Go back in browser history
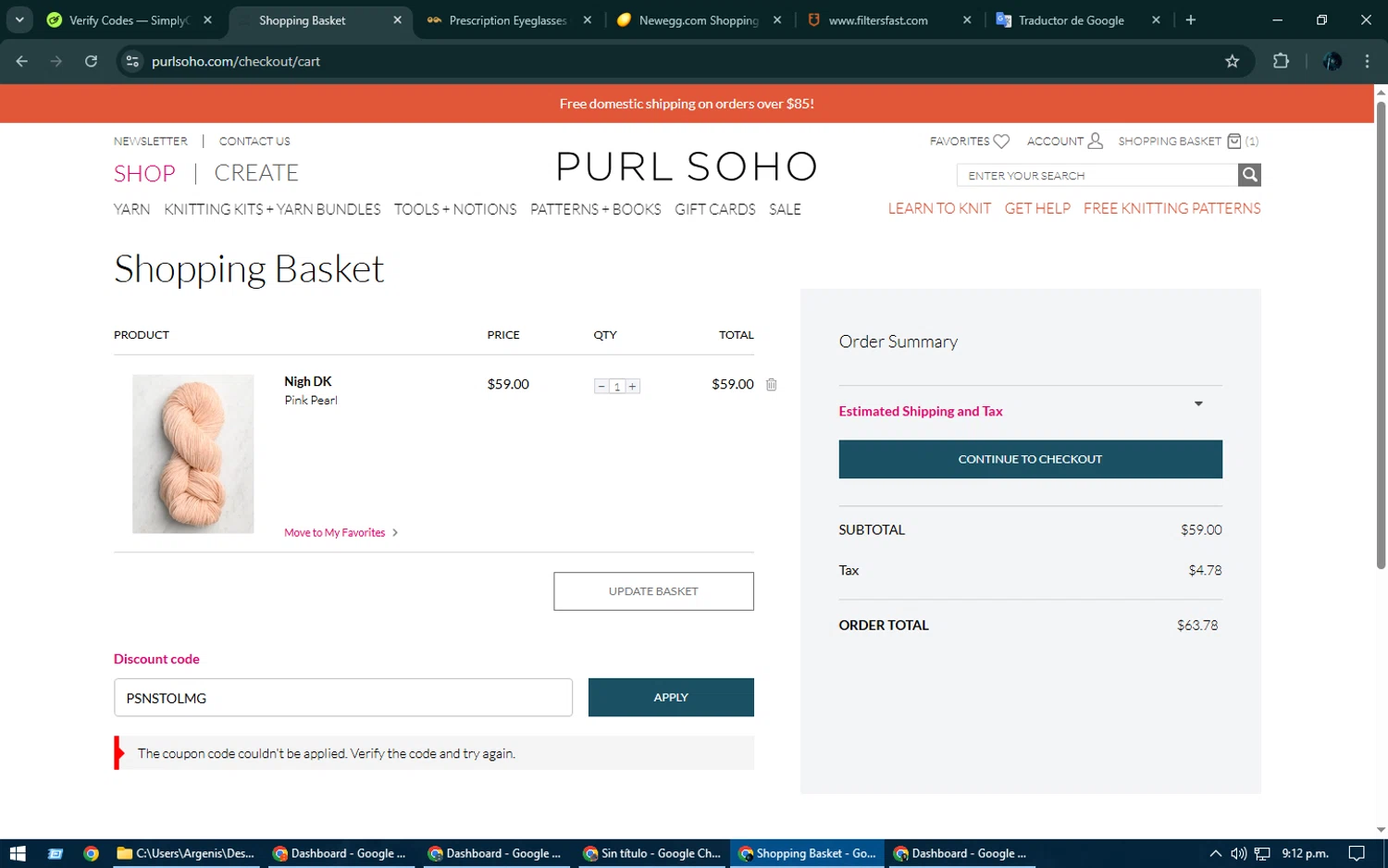Image resolution: width=1388 pixels, height=868 pixels. pos(22,61)
